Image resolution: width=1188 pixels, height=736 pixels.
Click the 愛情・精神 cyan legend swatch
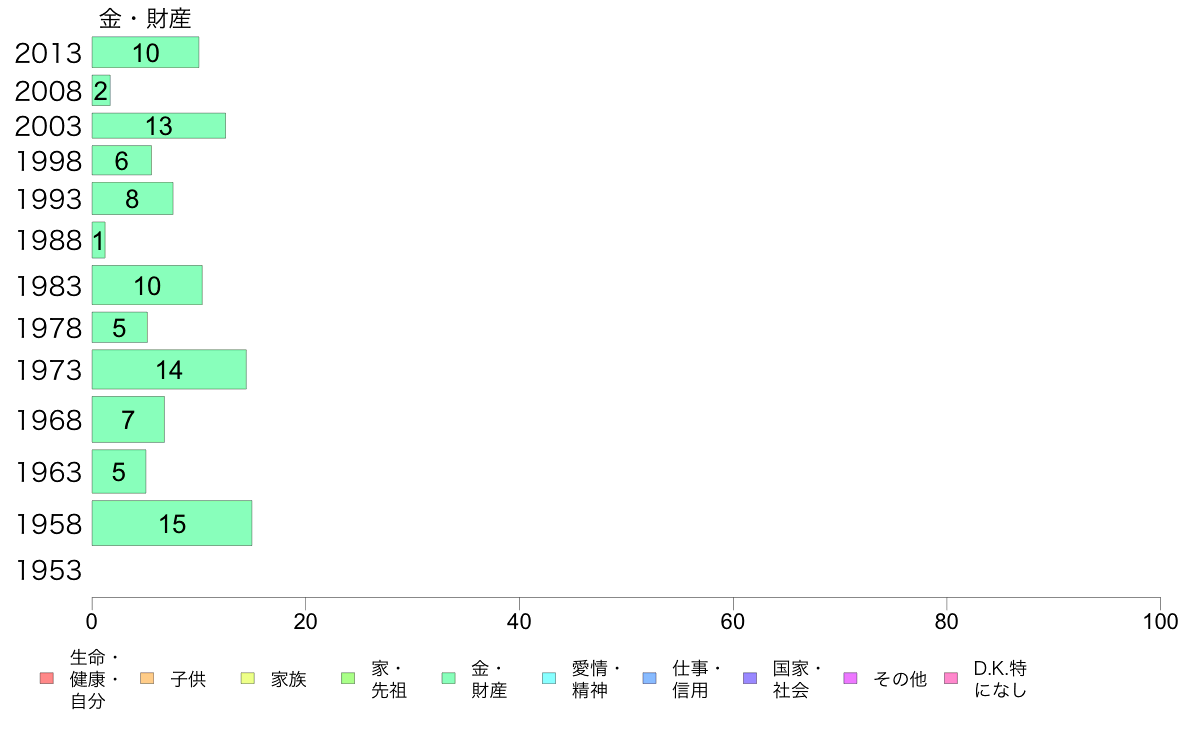pos(549,678)
